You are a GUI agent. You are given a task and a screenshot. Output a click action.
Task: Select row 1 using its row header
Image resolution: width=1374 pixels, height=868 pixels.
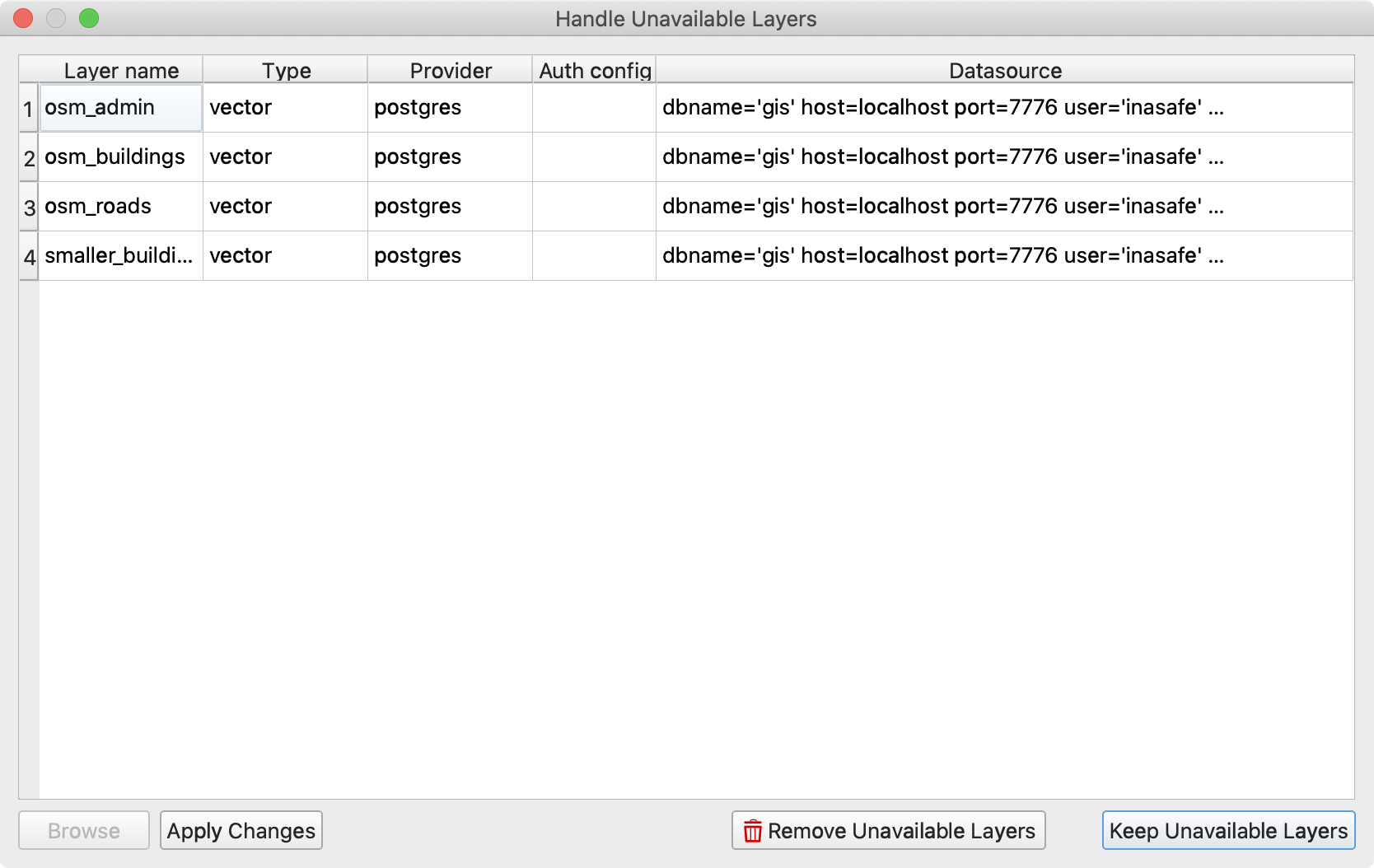click(29, 109)
